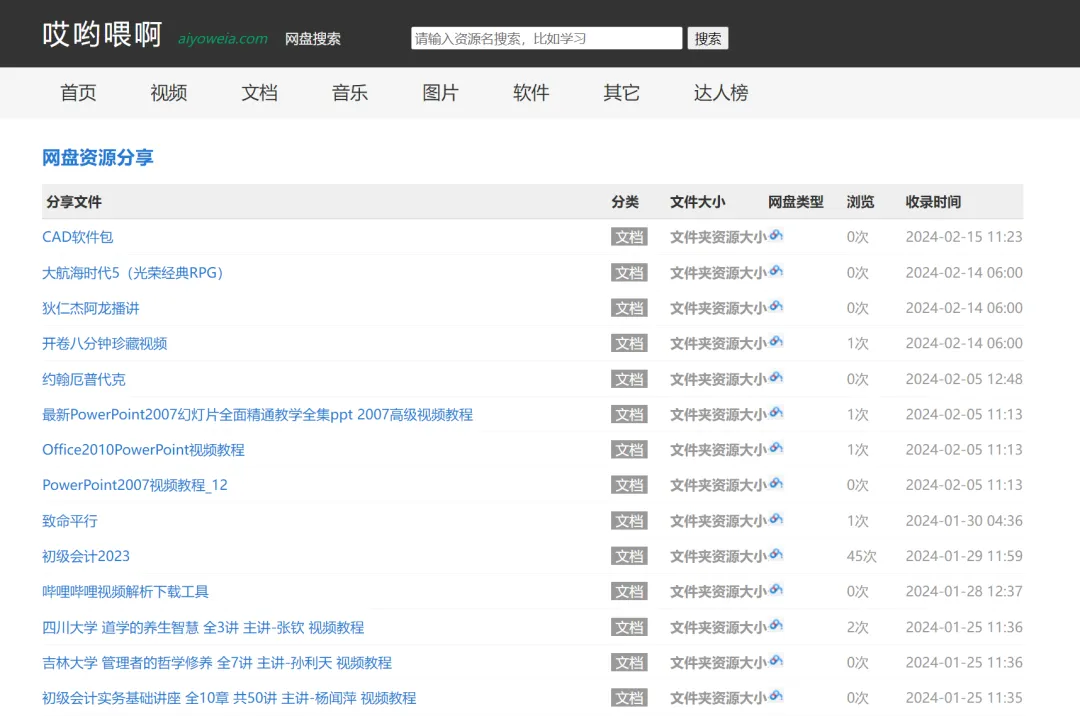Image resolution: width=1080 pixels, height=716 pixels.
Task: Click the cloud drive icon in 初级会计2023 row
Action: click(x=776, y=555)
